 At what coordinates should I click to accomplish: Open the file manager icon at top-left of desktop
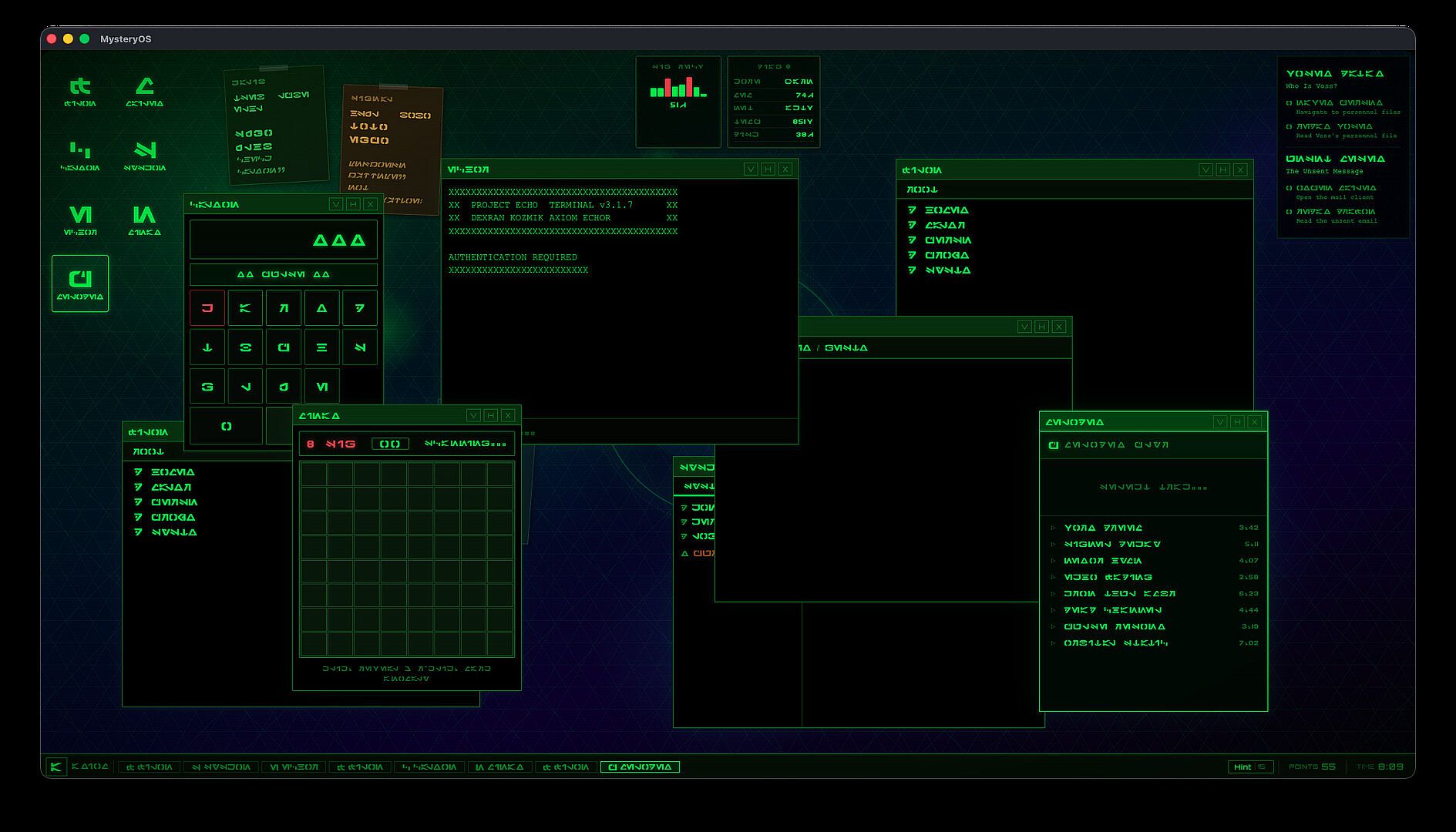coord(79,90)
